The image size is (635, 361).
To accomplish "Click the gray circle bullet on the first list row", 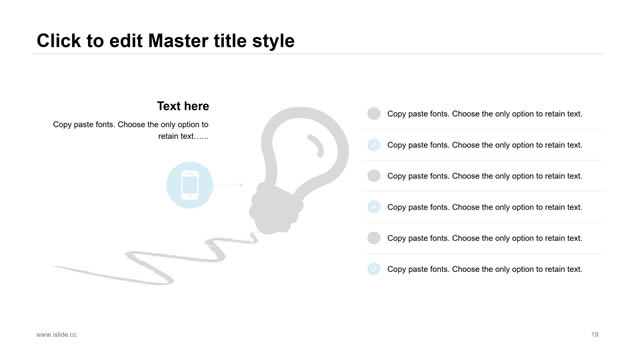I will (x=374, y=114).
